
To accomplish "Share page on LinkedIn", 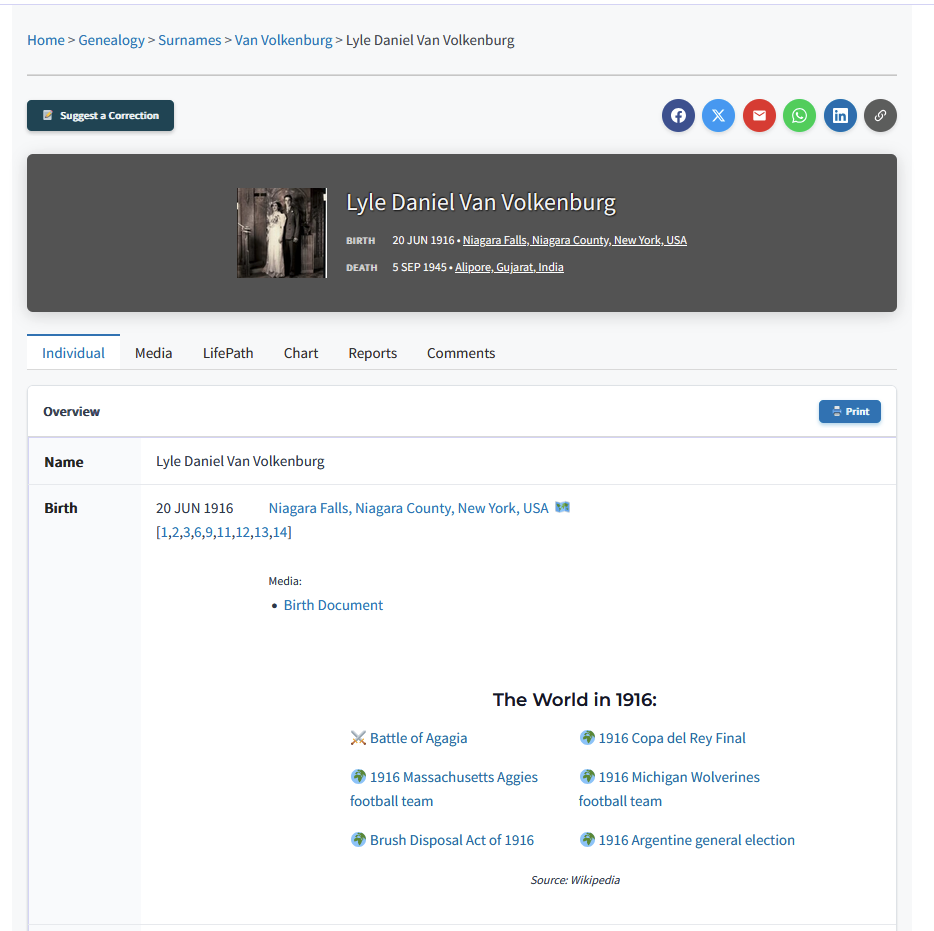I will click(840, 115).
